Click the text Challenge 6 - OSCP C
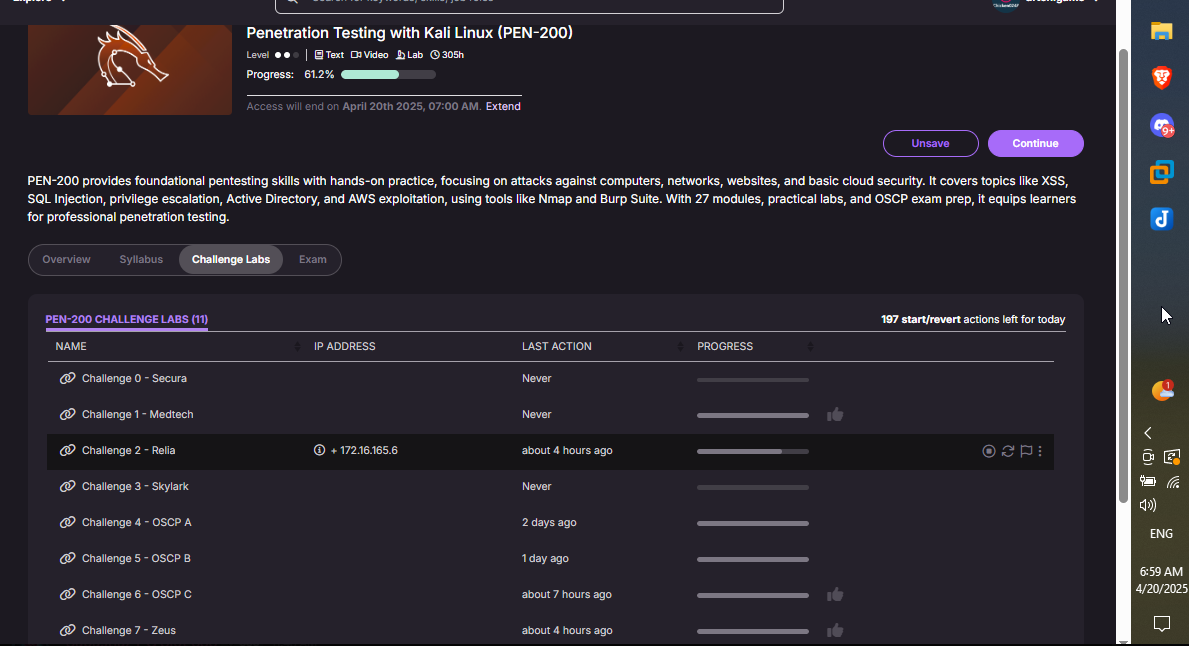This screenshot has width=1189, height=646. click(x=136, y=594)
